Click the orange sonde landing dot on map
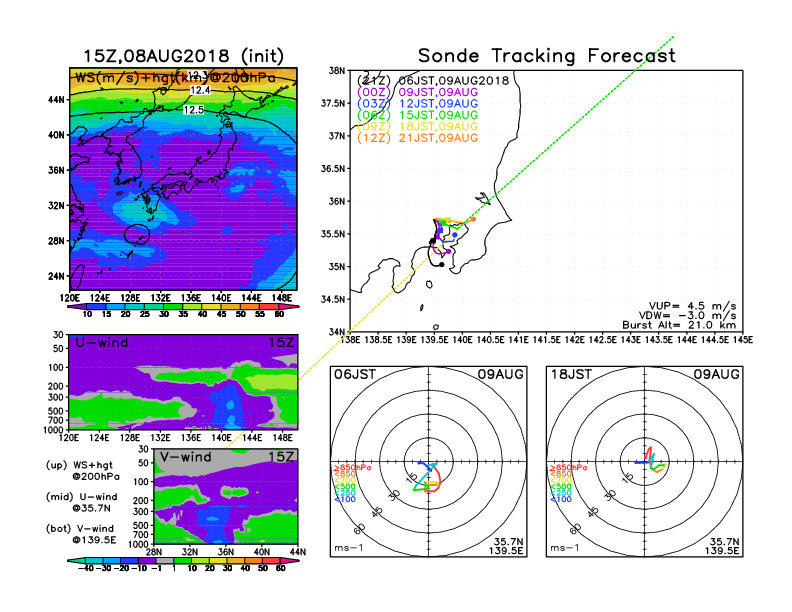792x612 pixels. [473, 219]
